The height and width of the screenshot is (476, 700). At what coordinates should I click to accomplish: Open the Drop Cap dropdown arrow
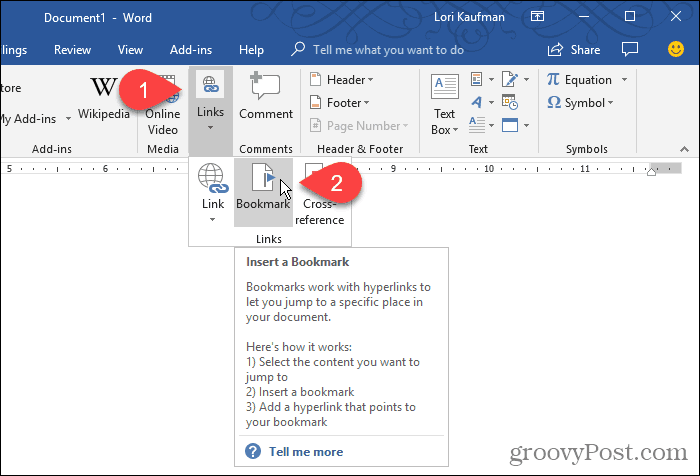[492, 125]
